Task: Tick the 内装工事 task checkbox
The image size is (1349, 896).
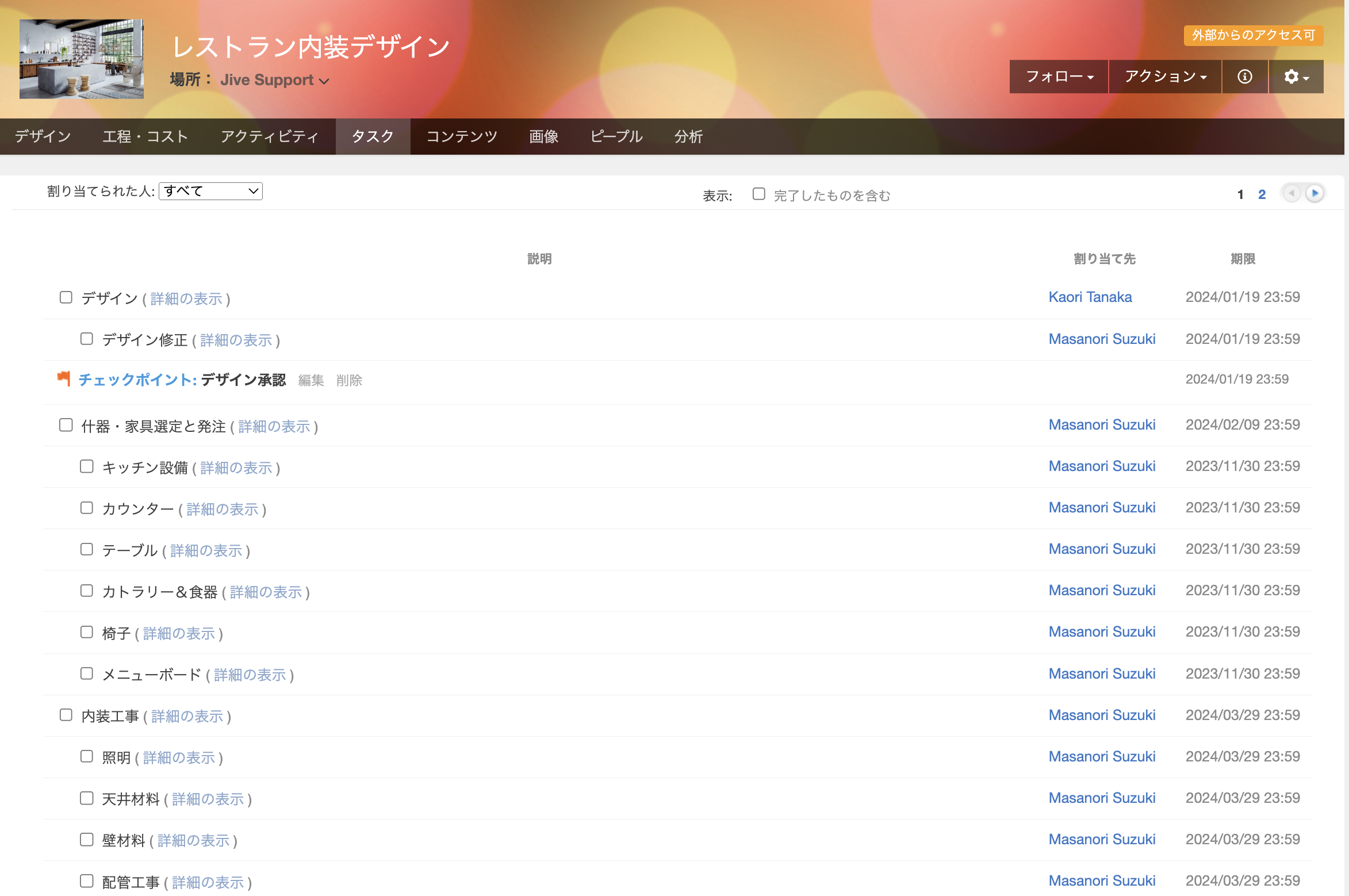Action: (66, 715)
